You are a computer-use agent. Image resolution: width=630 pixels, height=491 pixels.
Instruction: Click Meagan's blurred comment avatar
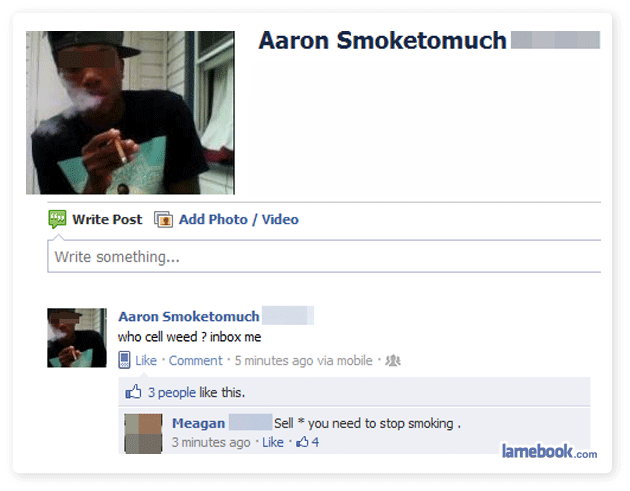143,434
